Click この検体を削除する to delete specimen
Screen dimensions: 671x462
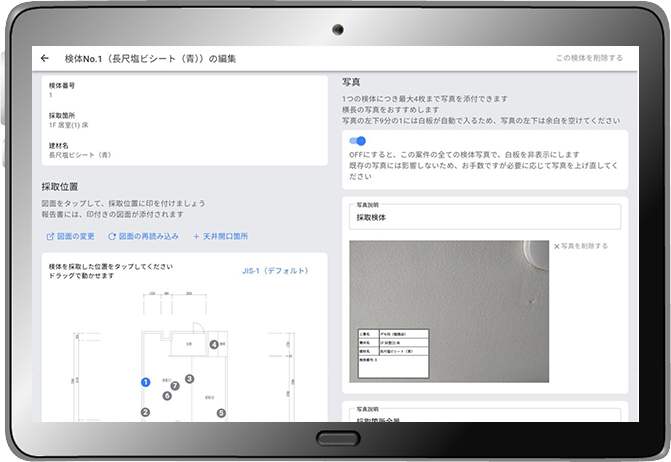[x=589, y=58]
